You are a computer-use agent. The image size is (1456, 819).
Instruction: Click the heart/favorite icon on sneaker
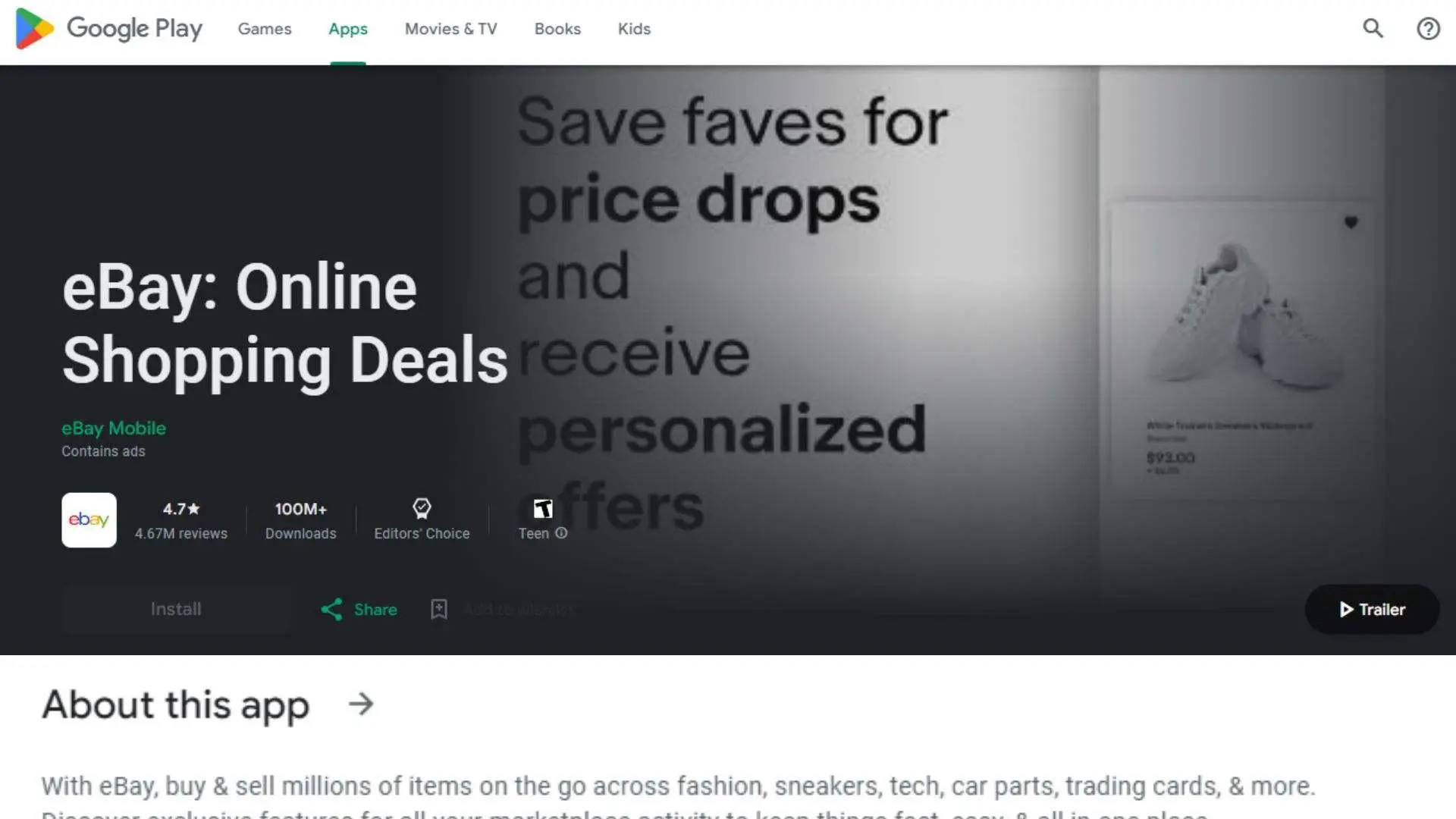(x=1351, y=222)
